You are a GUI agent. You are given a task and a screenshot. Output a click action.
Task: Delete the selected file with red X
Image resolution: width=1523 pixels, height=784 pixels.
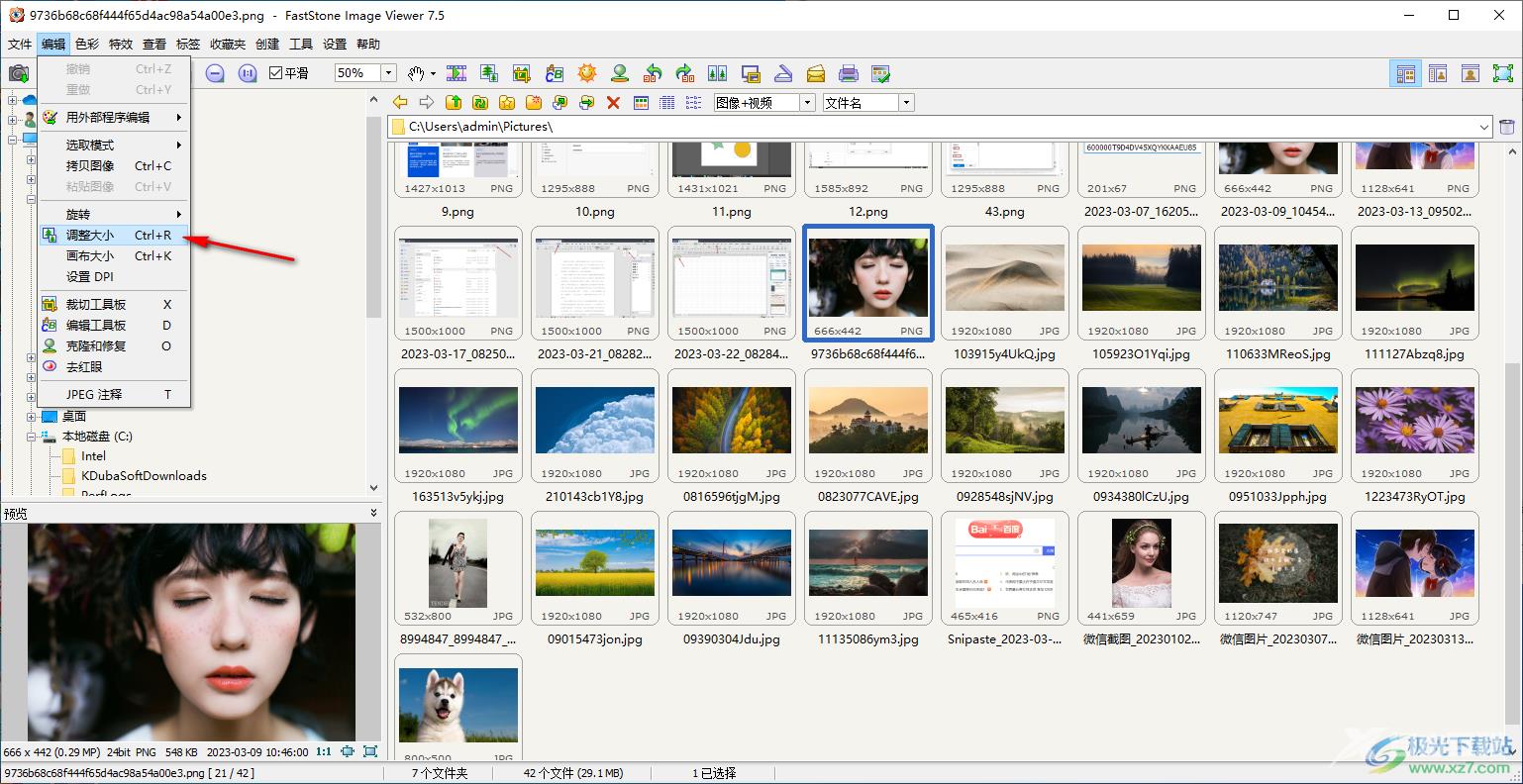click(613, 102)
